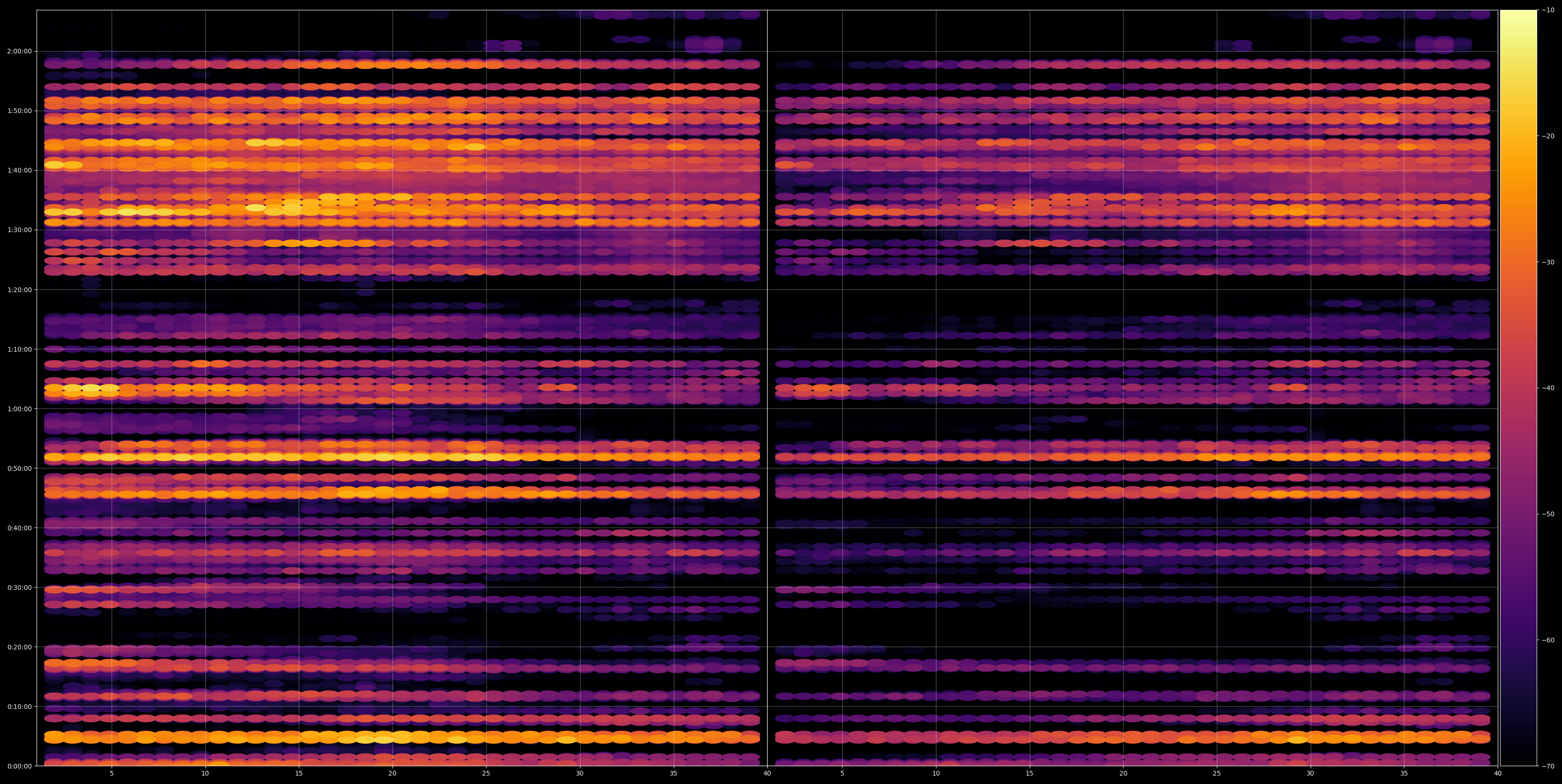This screenshot has height=784, width=1562.
Task: Select the 1:20:00 tick label
Action: pos(19,290)
